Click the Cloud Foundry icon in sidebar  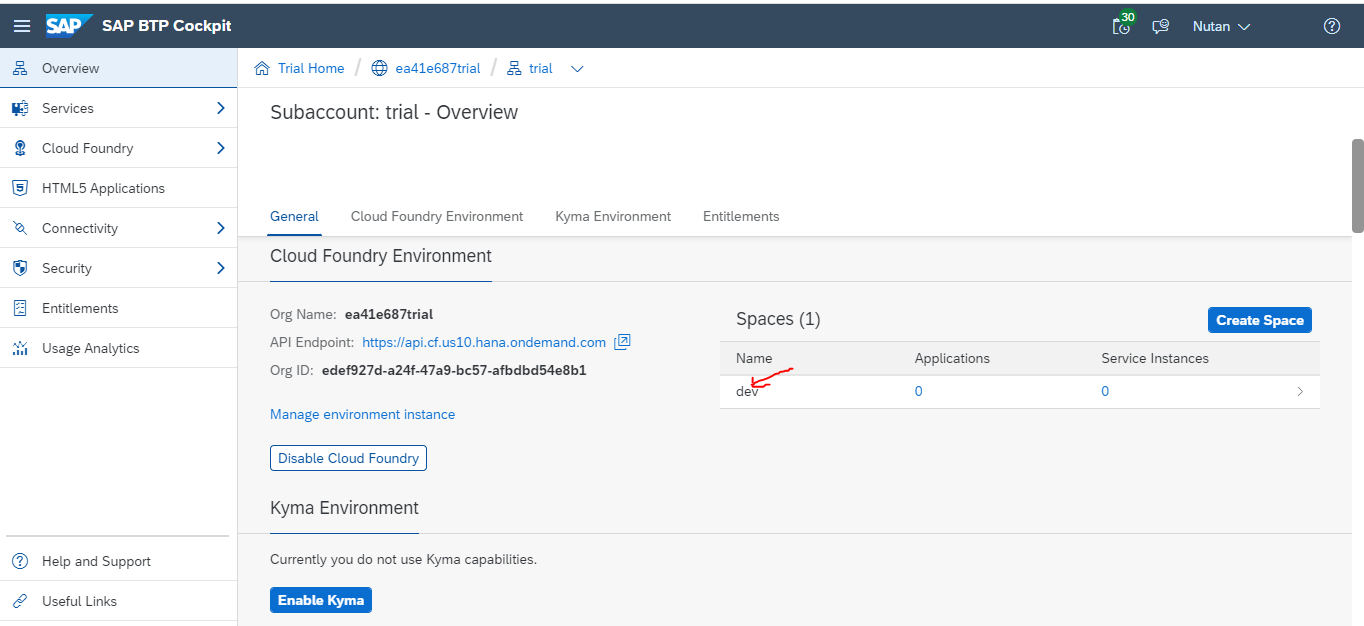click(20, 148)
